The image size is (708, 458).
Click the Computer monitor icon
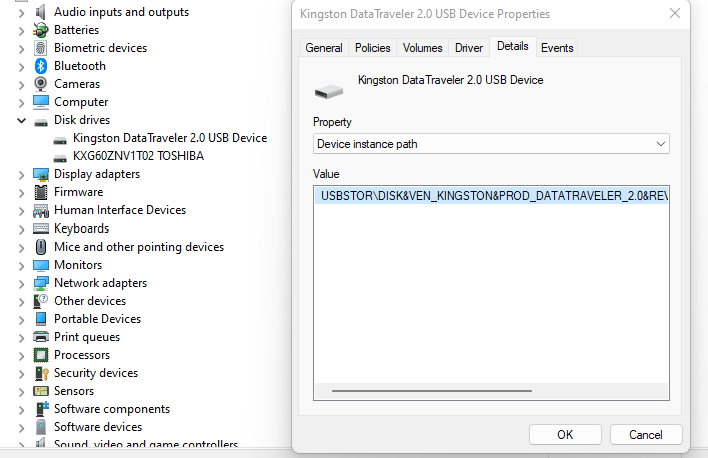[x=41, y=102]
